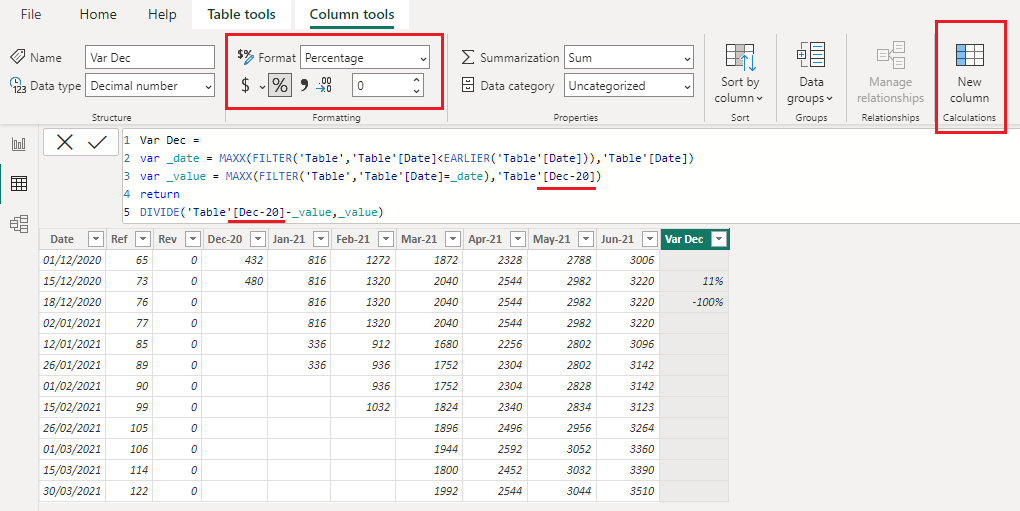Cancel the formula with the X icon

click(64, 142)
